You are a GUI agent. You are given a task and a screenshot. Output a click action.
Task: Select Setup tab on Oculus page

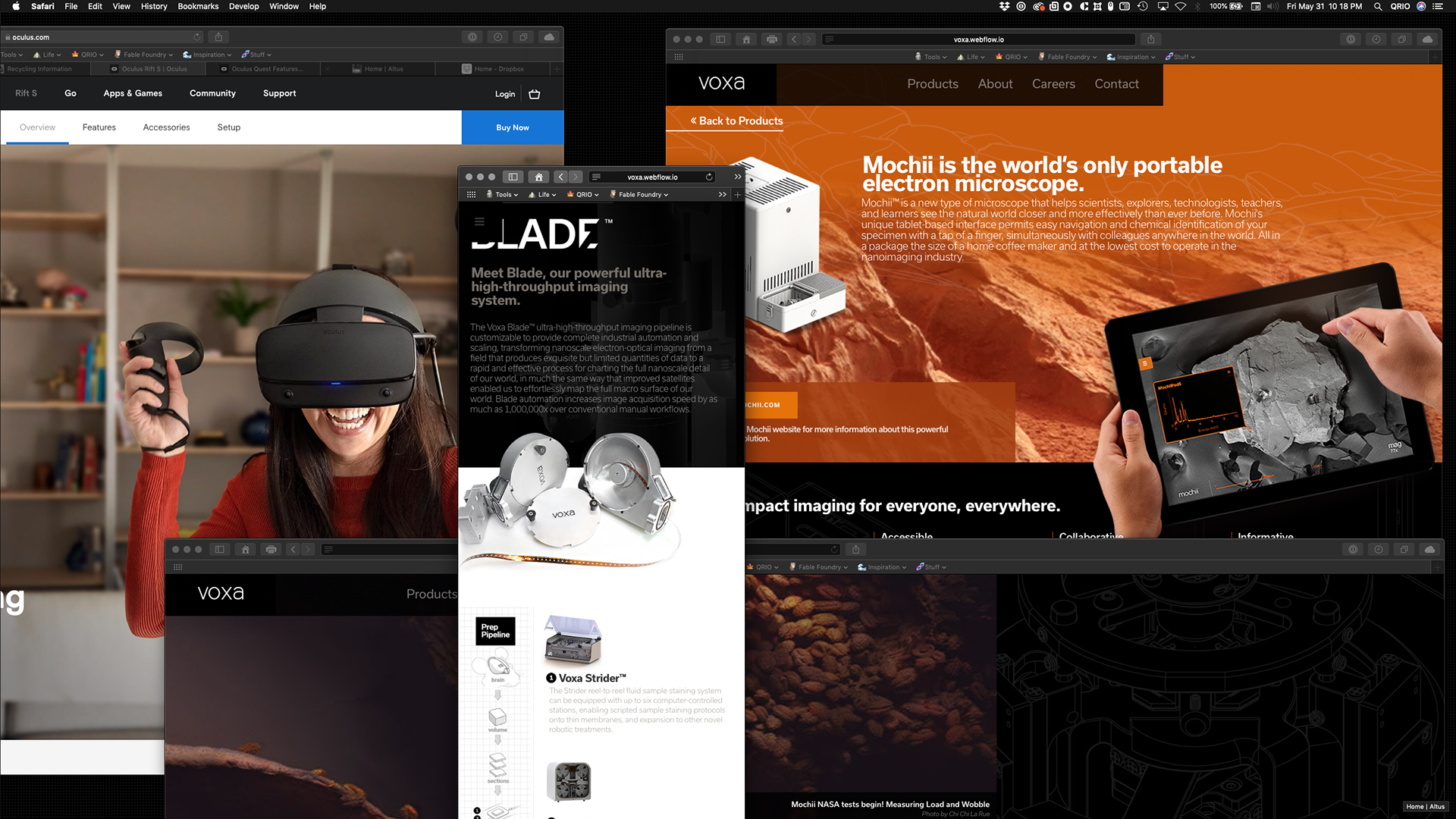[x=229, y=127]
